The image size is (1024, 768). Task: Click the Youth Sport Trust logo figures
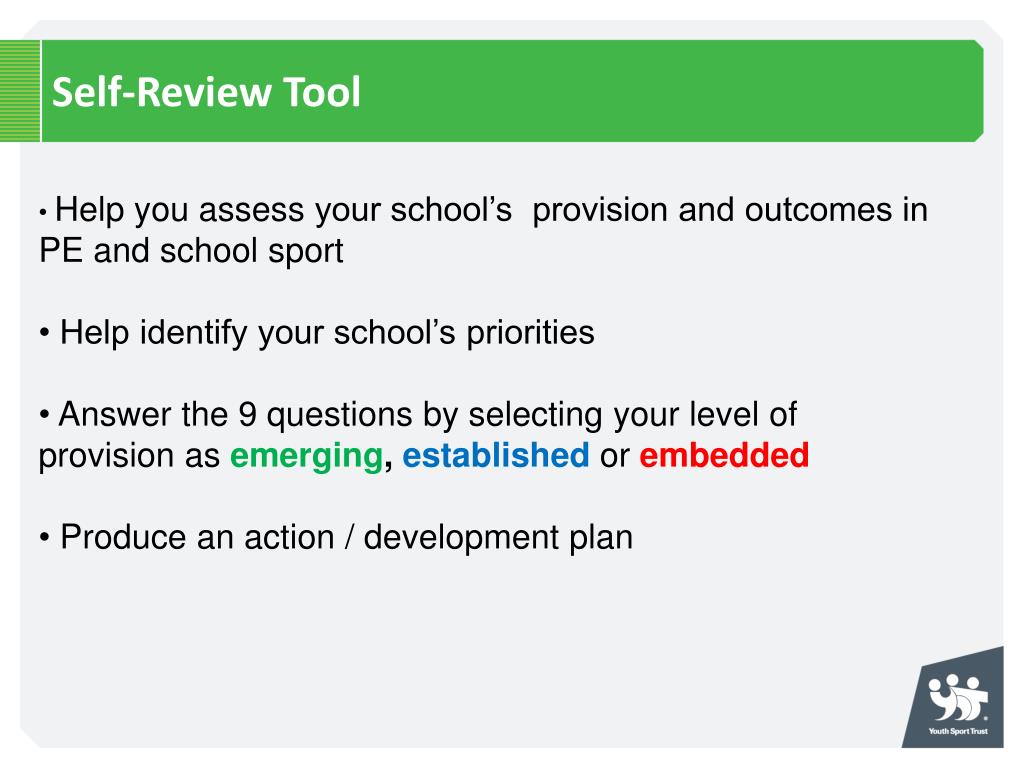[957, 697]
